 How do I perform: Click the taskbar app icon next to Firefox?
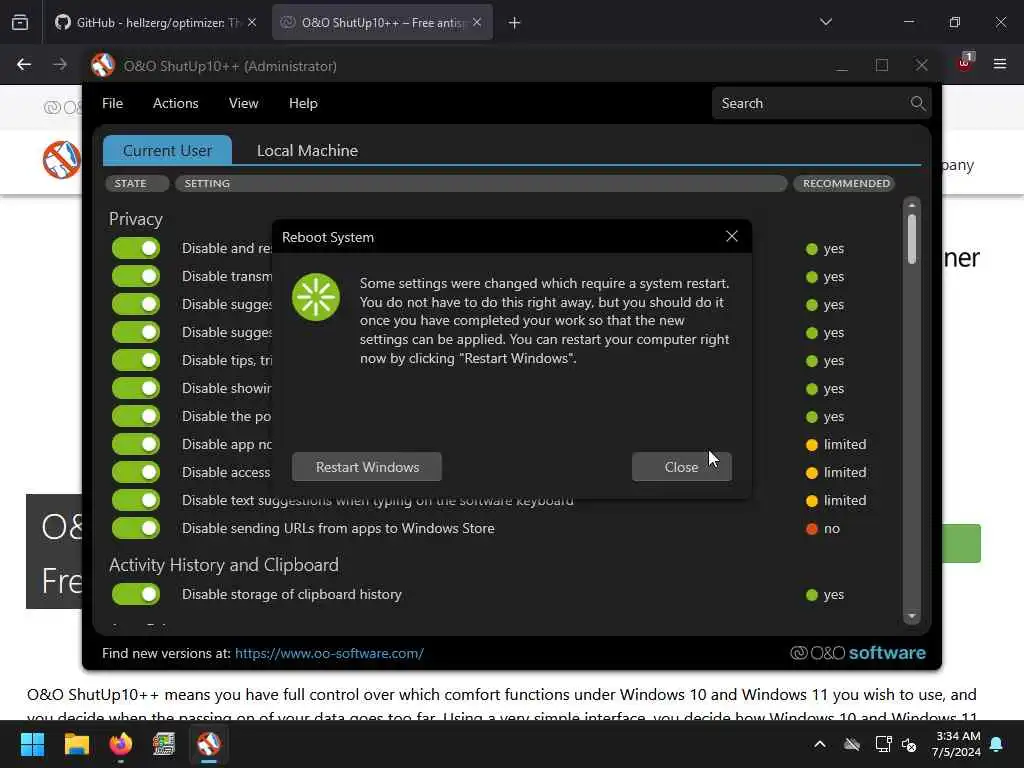click(x=164, y=744)
